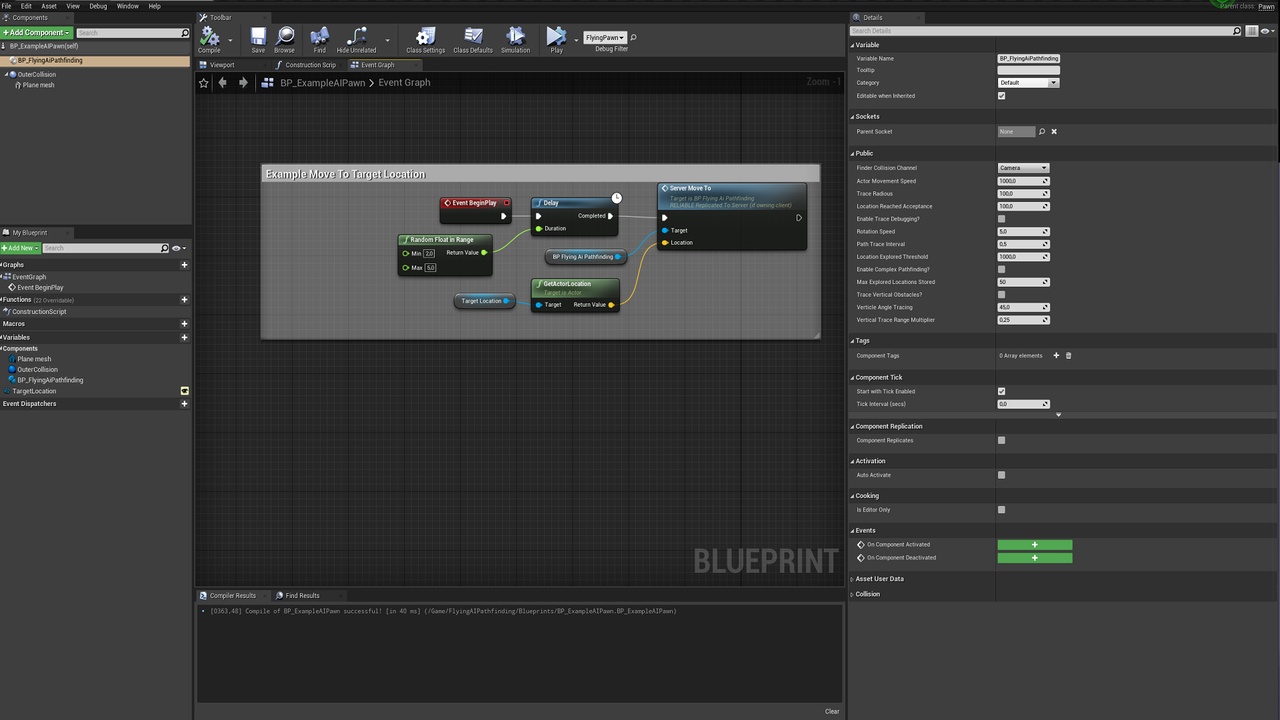
Task: Click the Simulation toolbar icon
Action: [515, 40]
